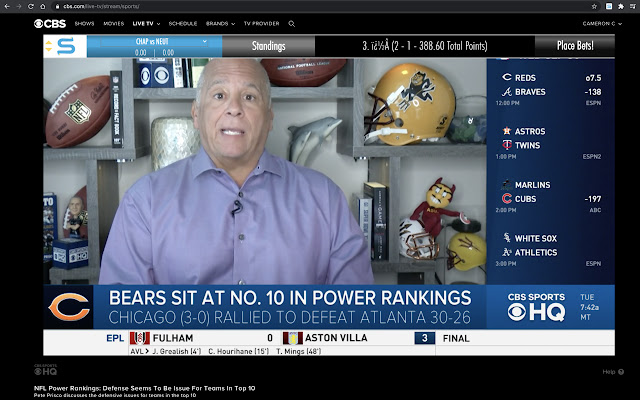Open the blue extension icon in toolbar
Viewport: 640px width, 400px height.
pyautogui.click(x=609, y=7)
